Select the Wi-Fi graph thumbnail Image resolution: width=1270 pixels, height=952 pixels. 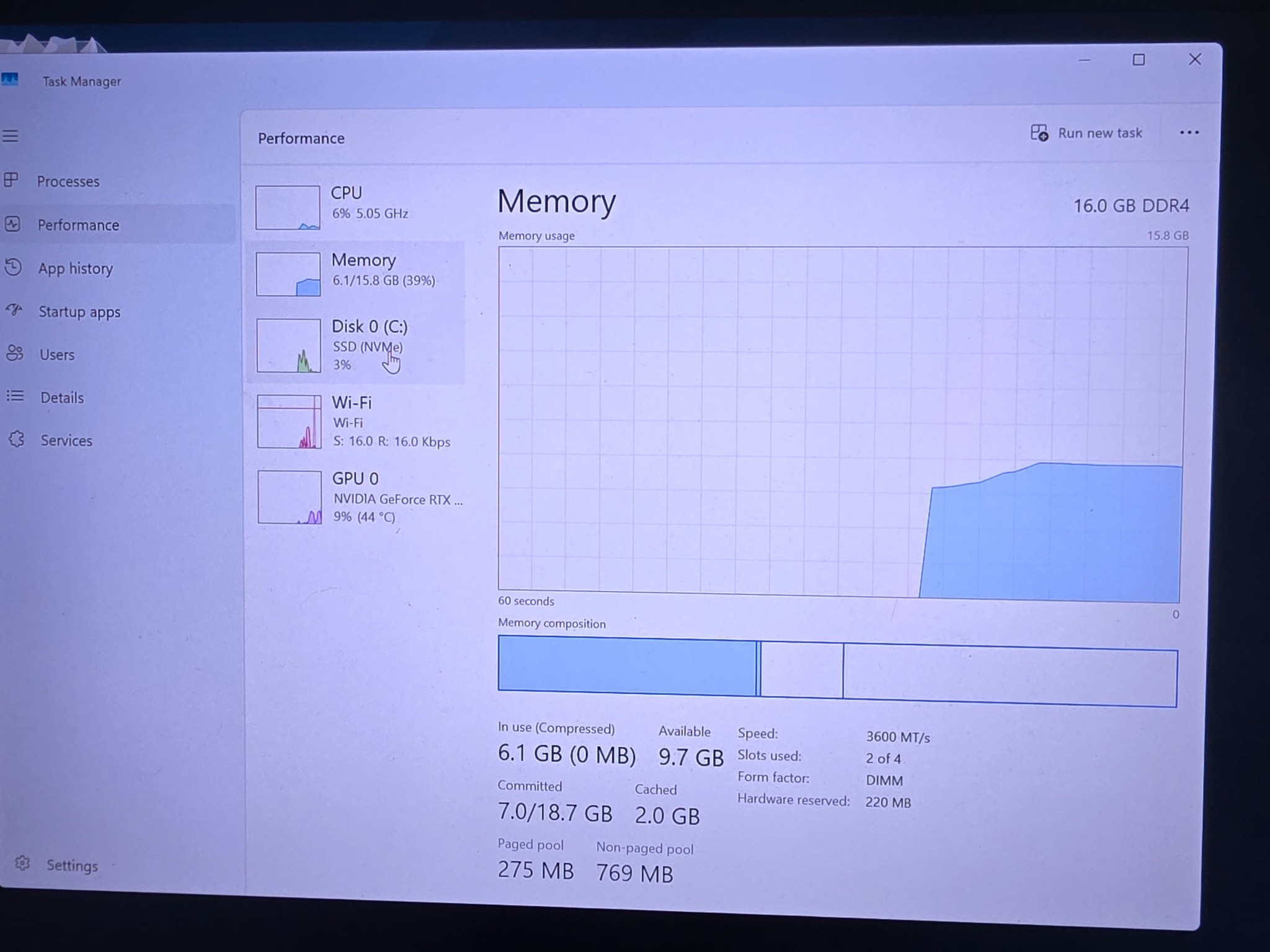[x=290, y=421]
